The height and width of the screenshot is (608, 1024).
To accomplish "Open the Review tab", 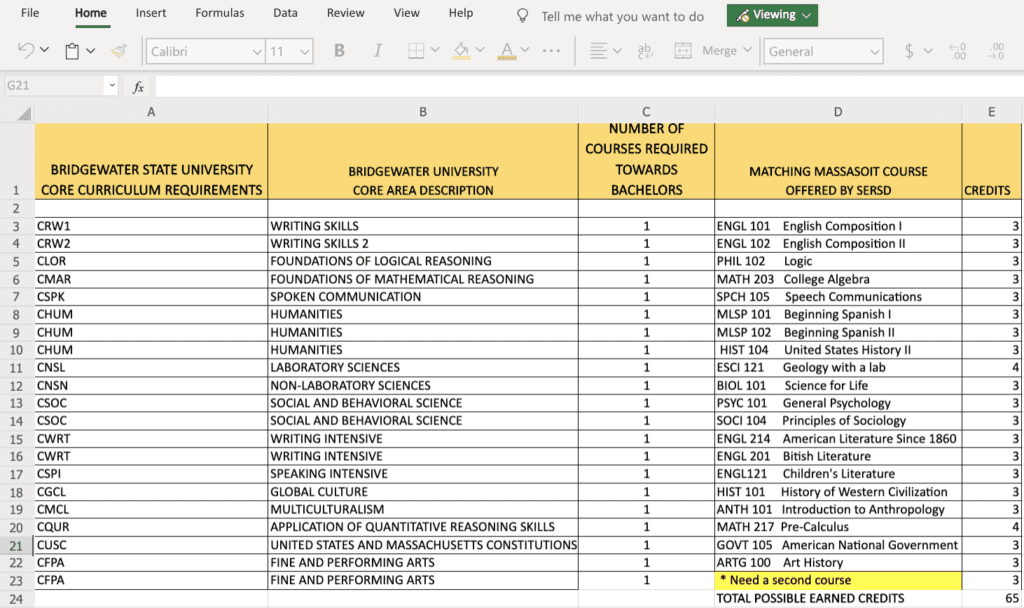I will click(345, 13).
